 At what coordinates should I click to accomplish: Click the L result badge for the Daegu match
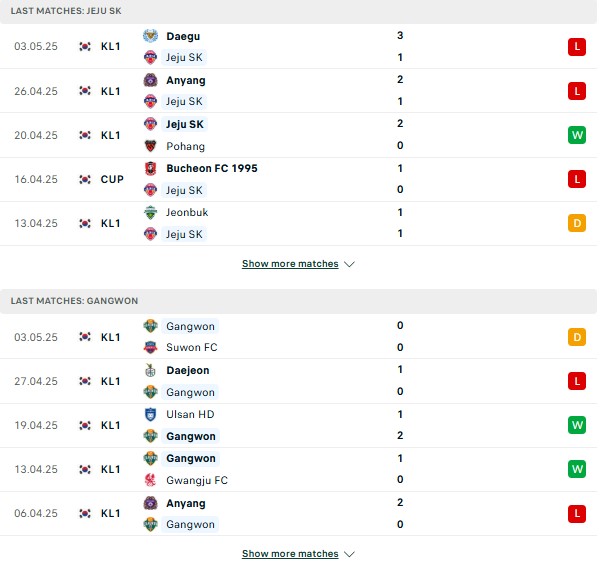[x=577, y=47]
